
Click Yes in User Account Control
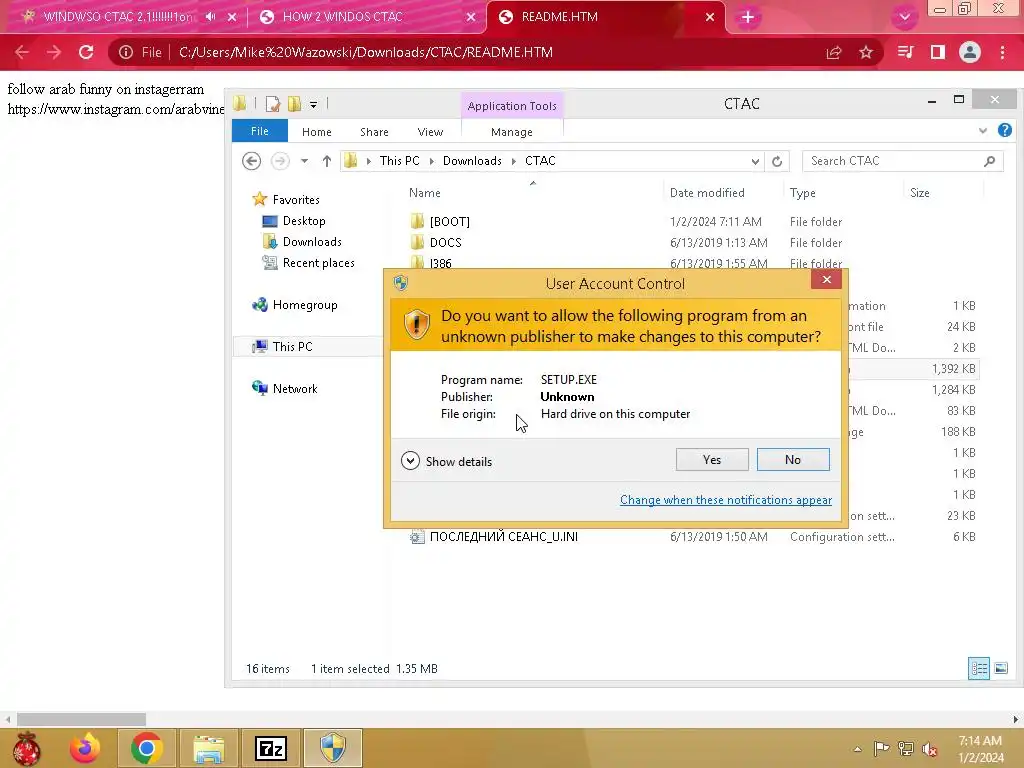(x=712, y=460)
